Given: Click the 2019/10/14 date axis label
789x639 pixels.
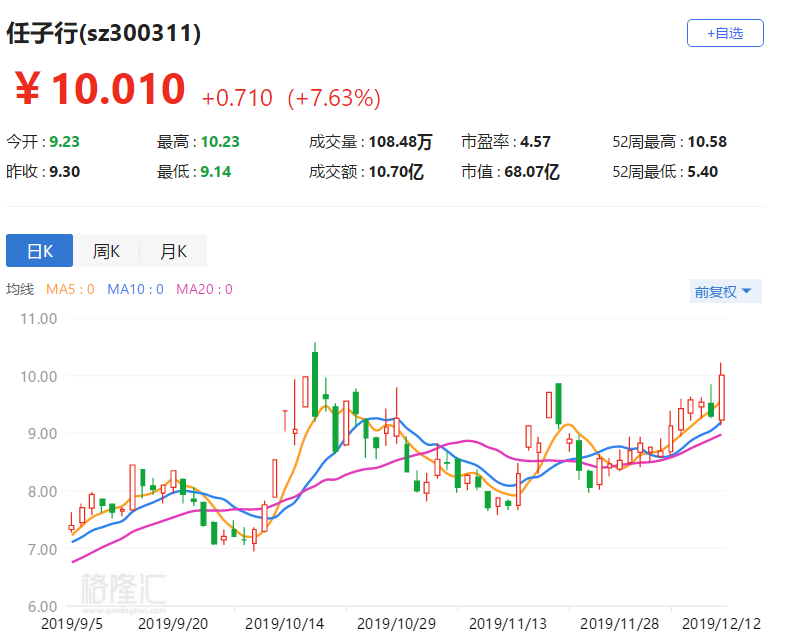Looking at the screenshot, I should pyautogui.click(x=284, y=624).
